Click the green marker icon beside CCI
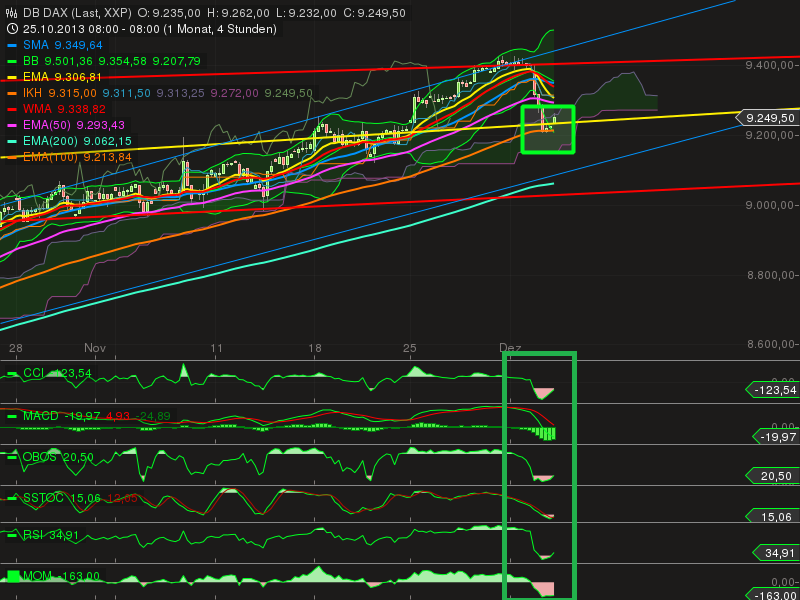The image size is (800, 600). (11, 371)
